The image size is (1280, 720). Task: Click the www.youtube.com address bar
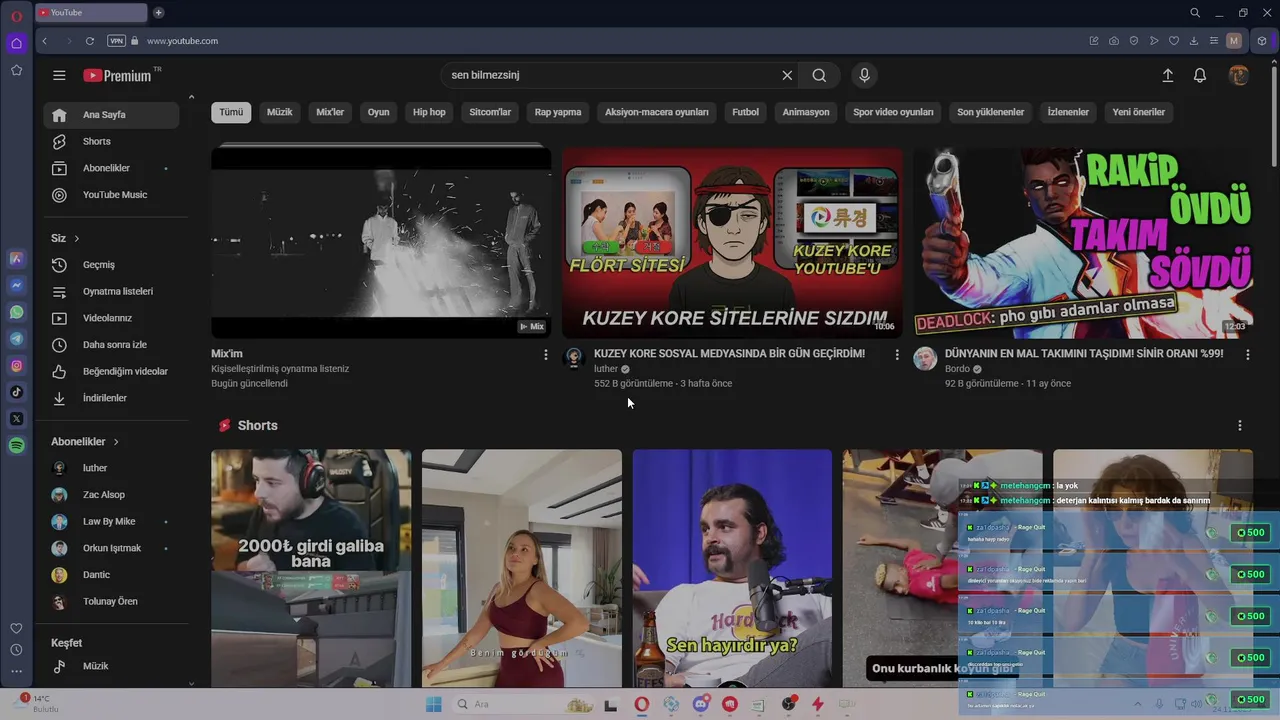coord(182,41)
